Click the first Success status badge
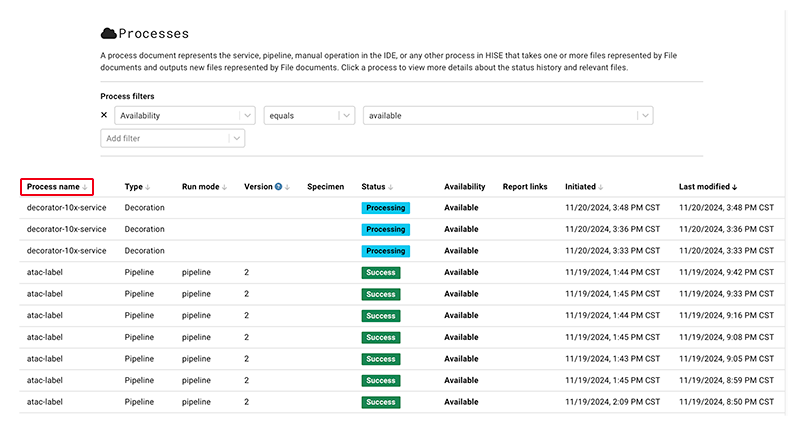800x422 pixels. click(x=380, y=272)
